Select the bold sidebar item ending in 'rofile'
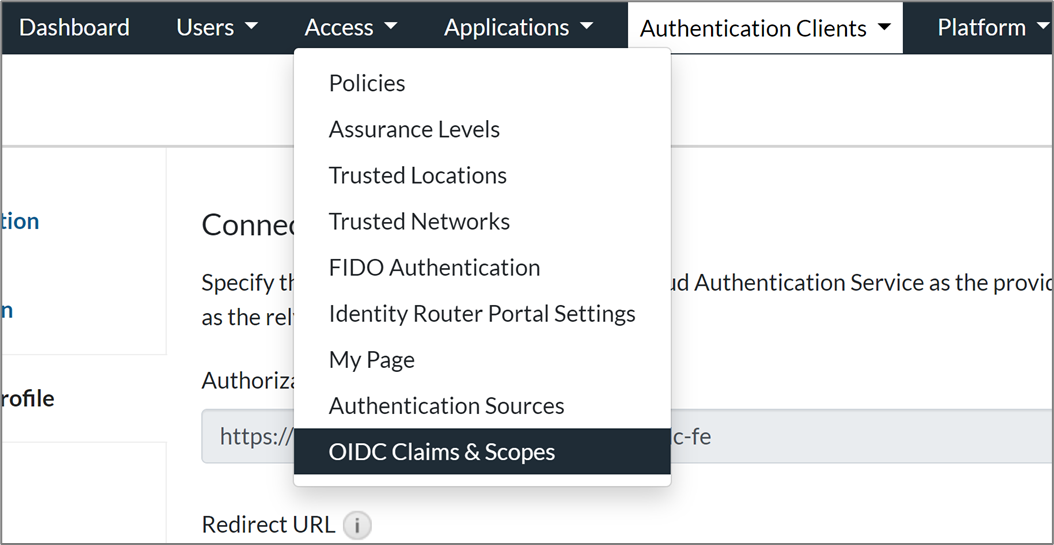The height and width of the screenshot is (545, 1054). (27, 399)
